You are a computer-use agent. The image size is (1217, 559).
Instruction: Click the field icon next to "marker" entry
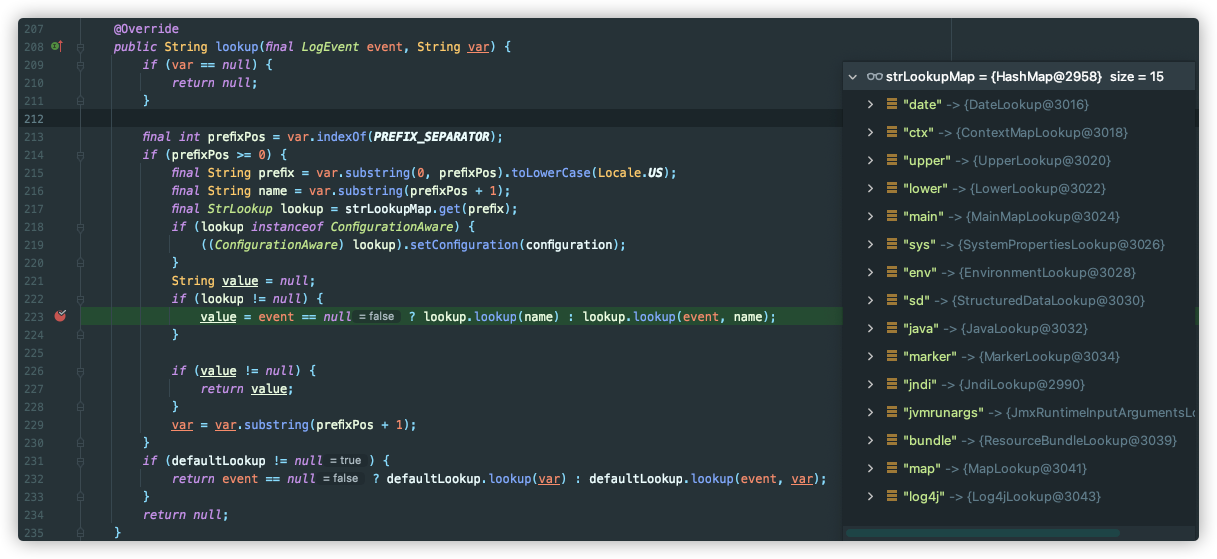click(x=890, y=356)
